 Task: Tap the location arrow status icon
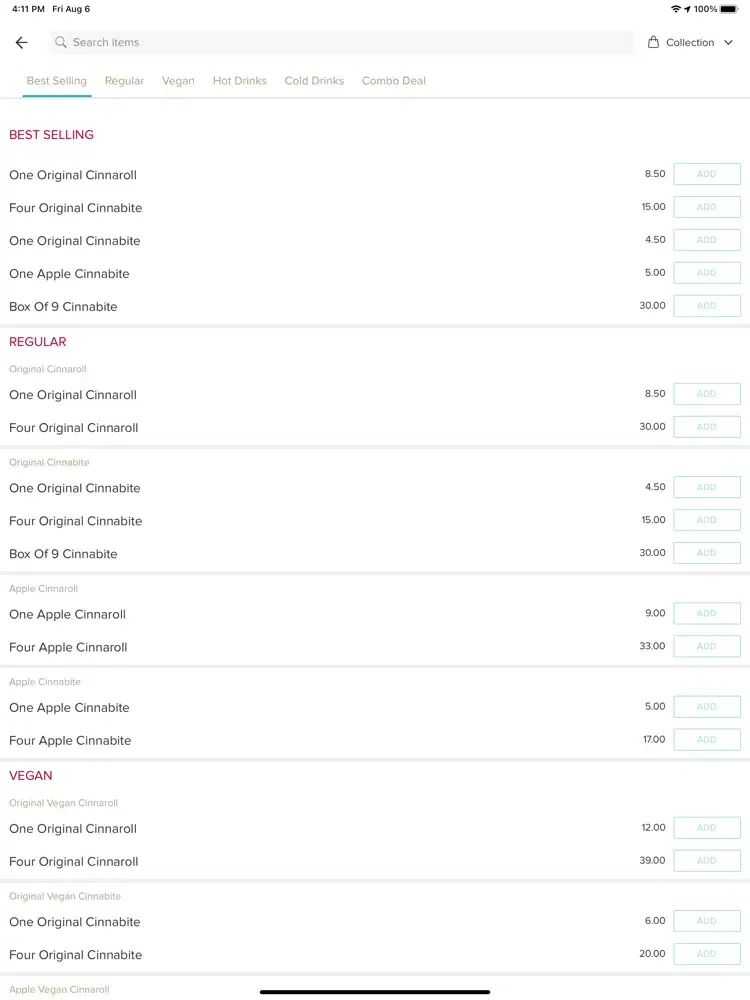click(x=687, y=9)
